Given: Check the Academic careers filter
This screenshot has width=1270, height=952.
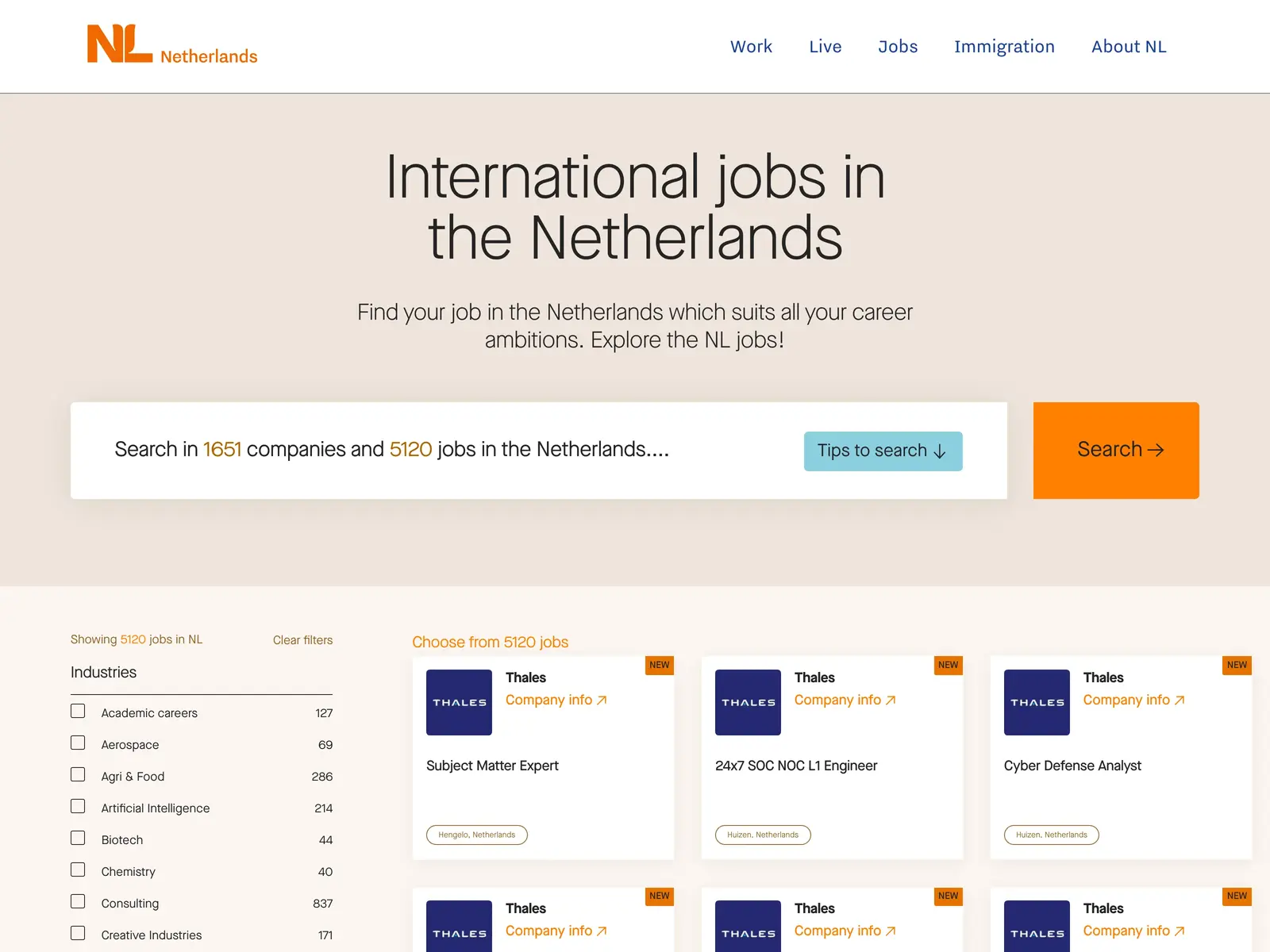Looking at the screenshot, I should pyautogui.click(x=78, y=711).
